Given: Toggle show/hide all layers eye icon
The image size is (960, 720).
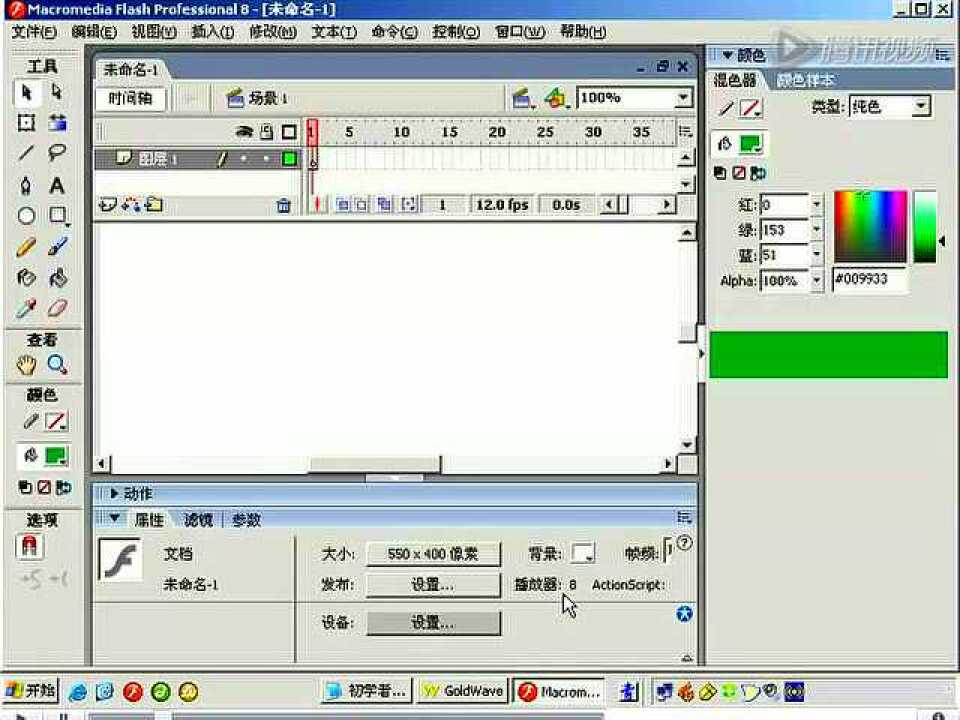Looking at the screenshot, I should (245, 132).
